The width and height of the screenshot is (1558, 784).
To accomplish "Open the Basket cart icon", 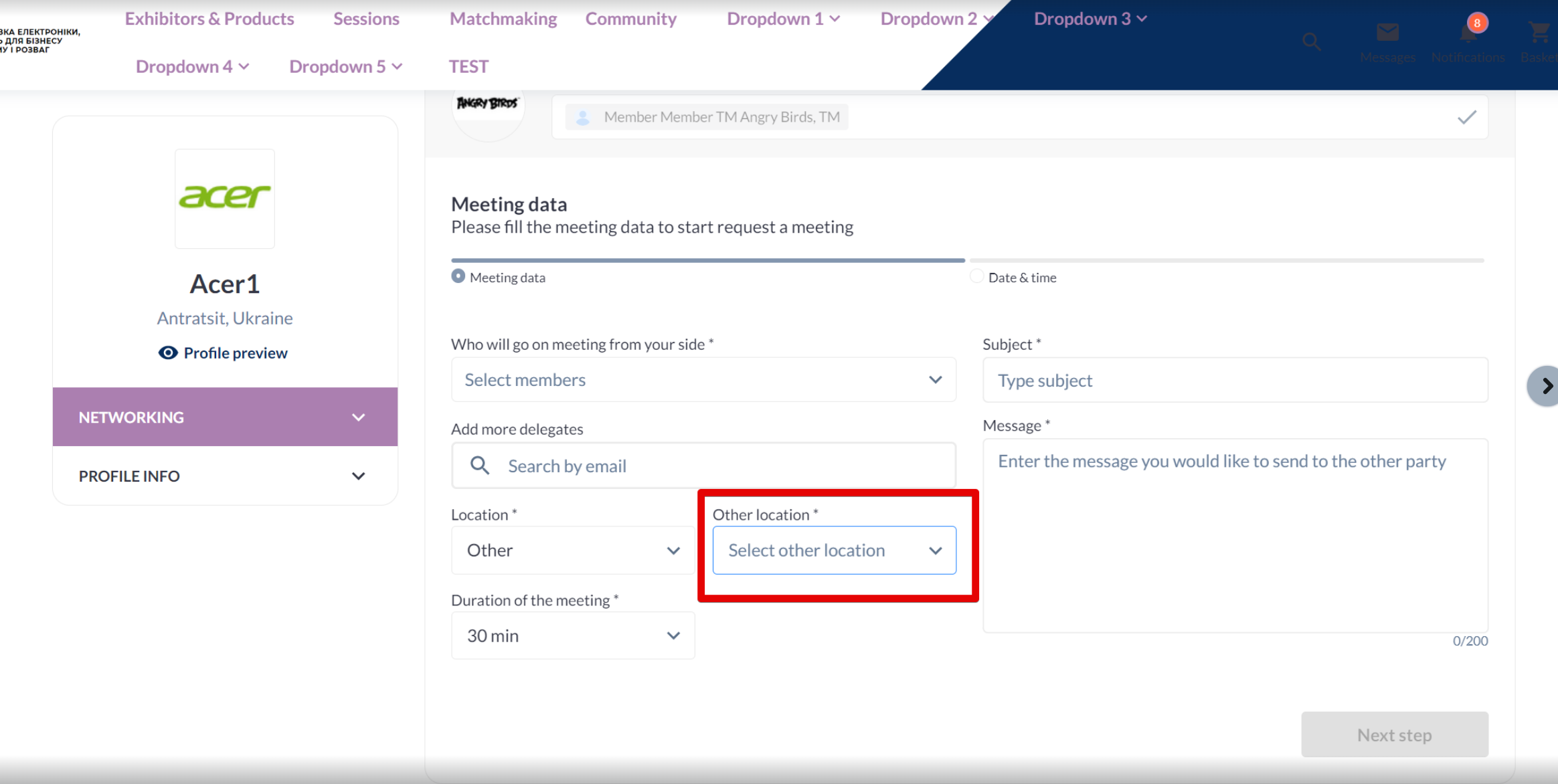I will point(1539,32).
